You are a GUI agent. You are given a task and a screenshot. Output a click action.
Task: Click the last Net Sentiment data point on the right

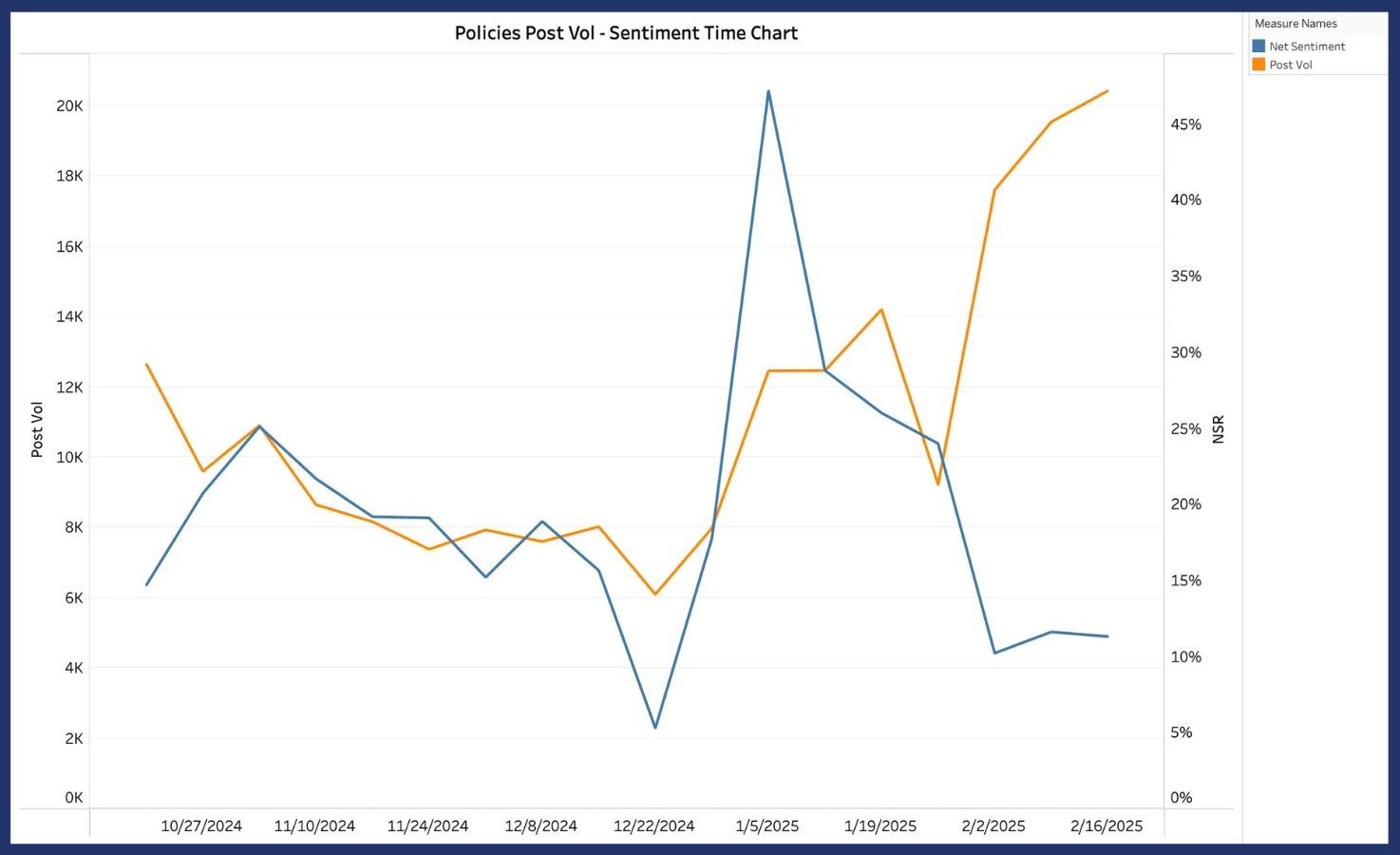(1107, 636)
